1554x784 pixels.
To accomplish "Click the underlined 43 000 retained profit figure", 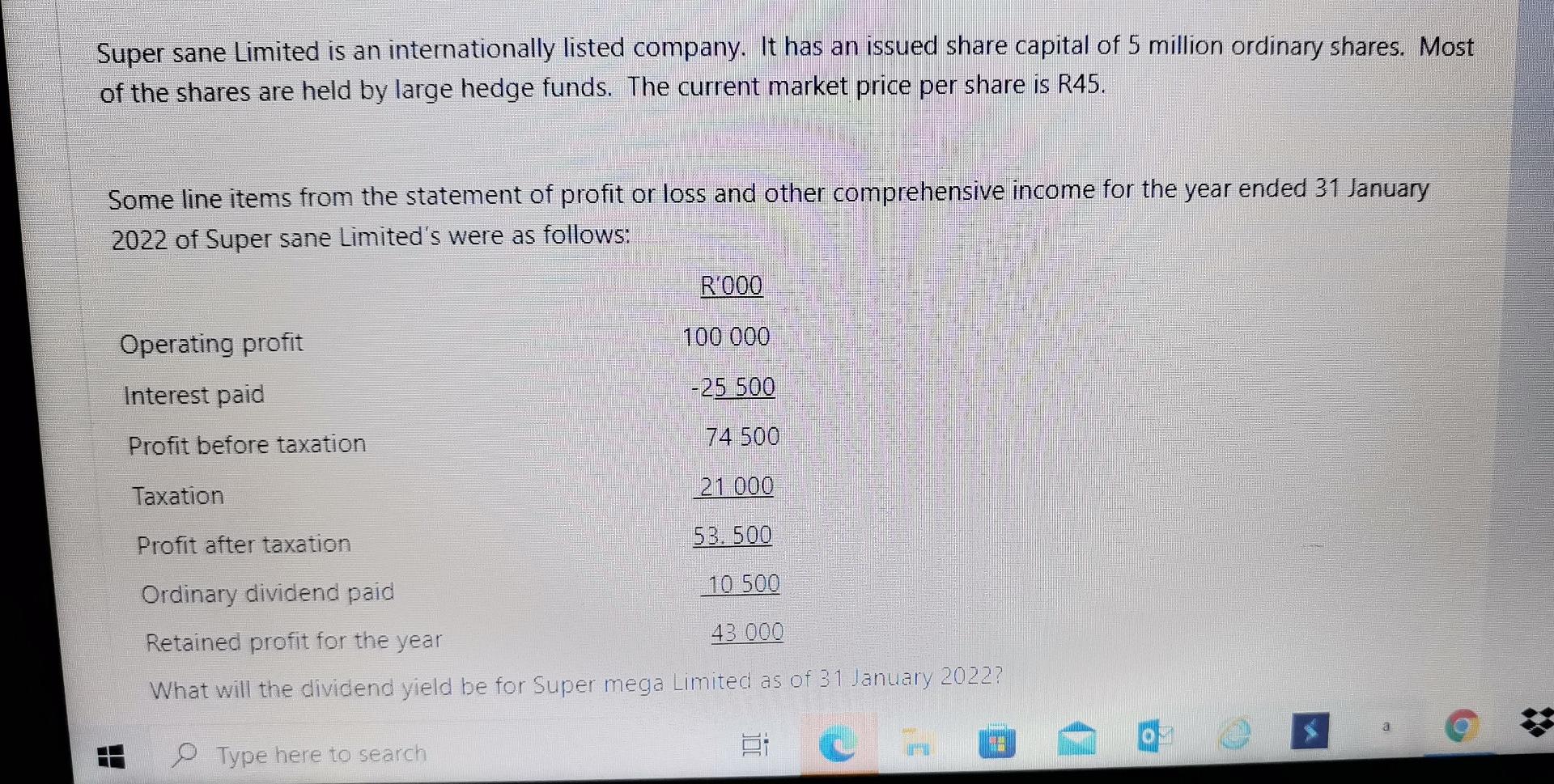I will click(x=745, y=632).
